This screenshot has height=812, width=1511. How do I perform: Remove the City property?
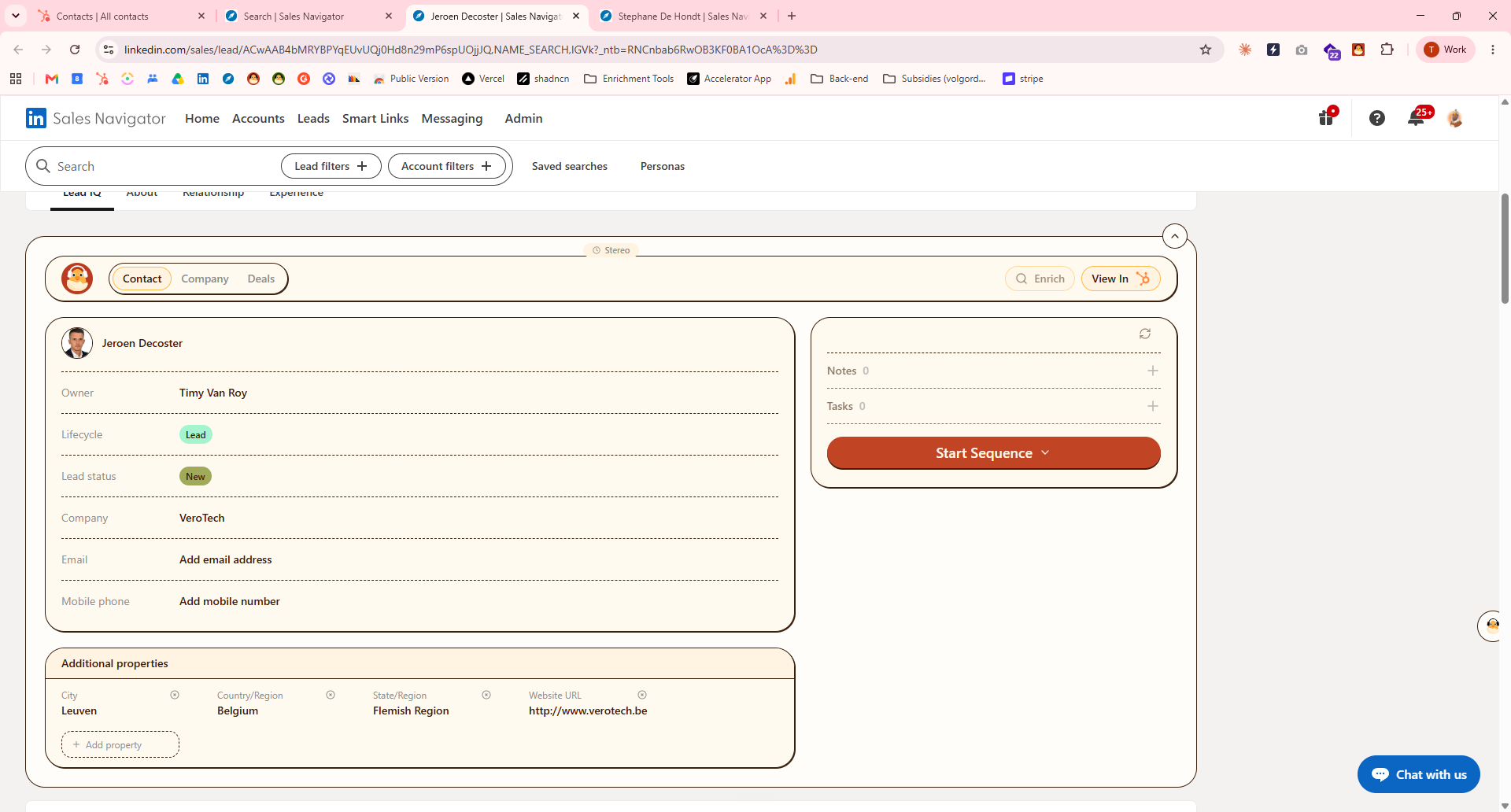coord(175,695)
